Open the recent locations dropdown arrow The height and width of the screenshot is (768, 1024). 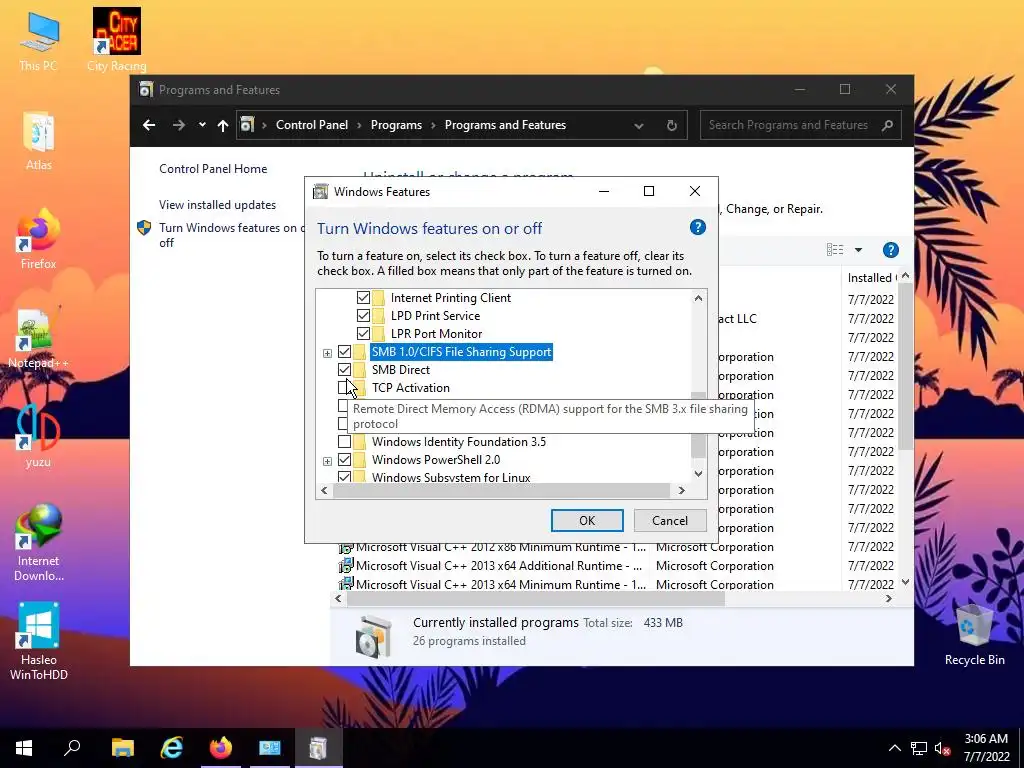coord(202,125)
